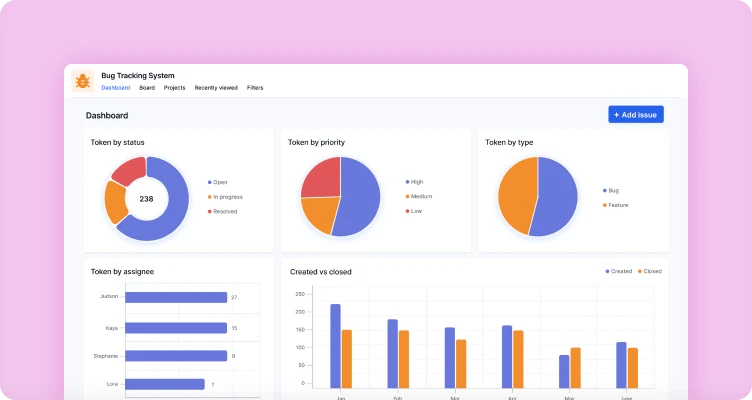The image size is (752, 400).
Task: Click the blue Bug slice in type pie
Action: 556,198
